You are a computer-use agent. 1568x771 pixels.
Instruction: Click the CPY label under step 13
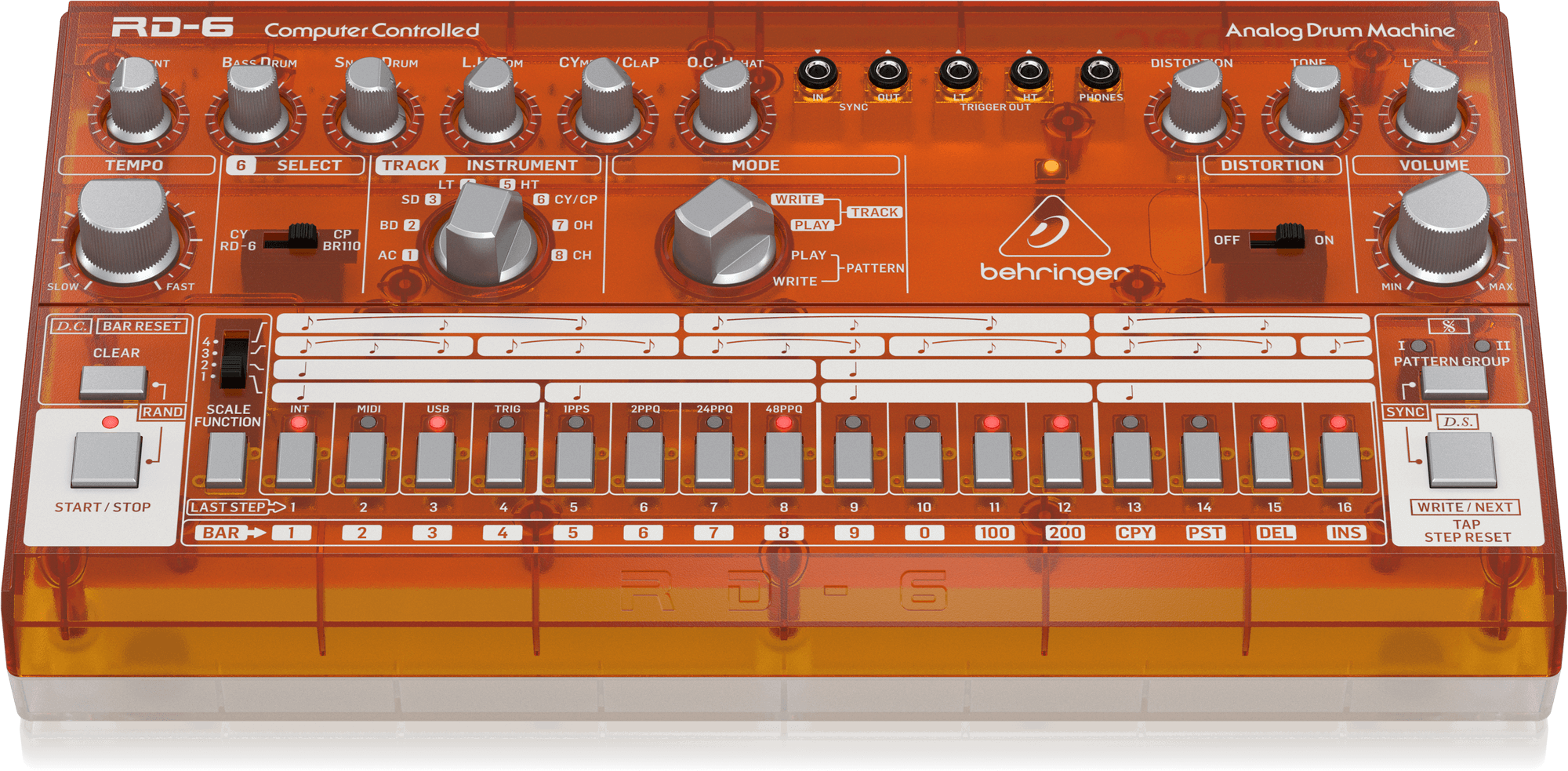click(x=1135, y=533)
